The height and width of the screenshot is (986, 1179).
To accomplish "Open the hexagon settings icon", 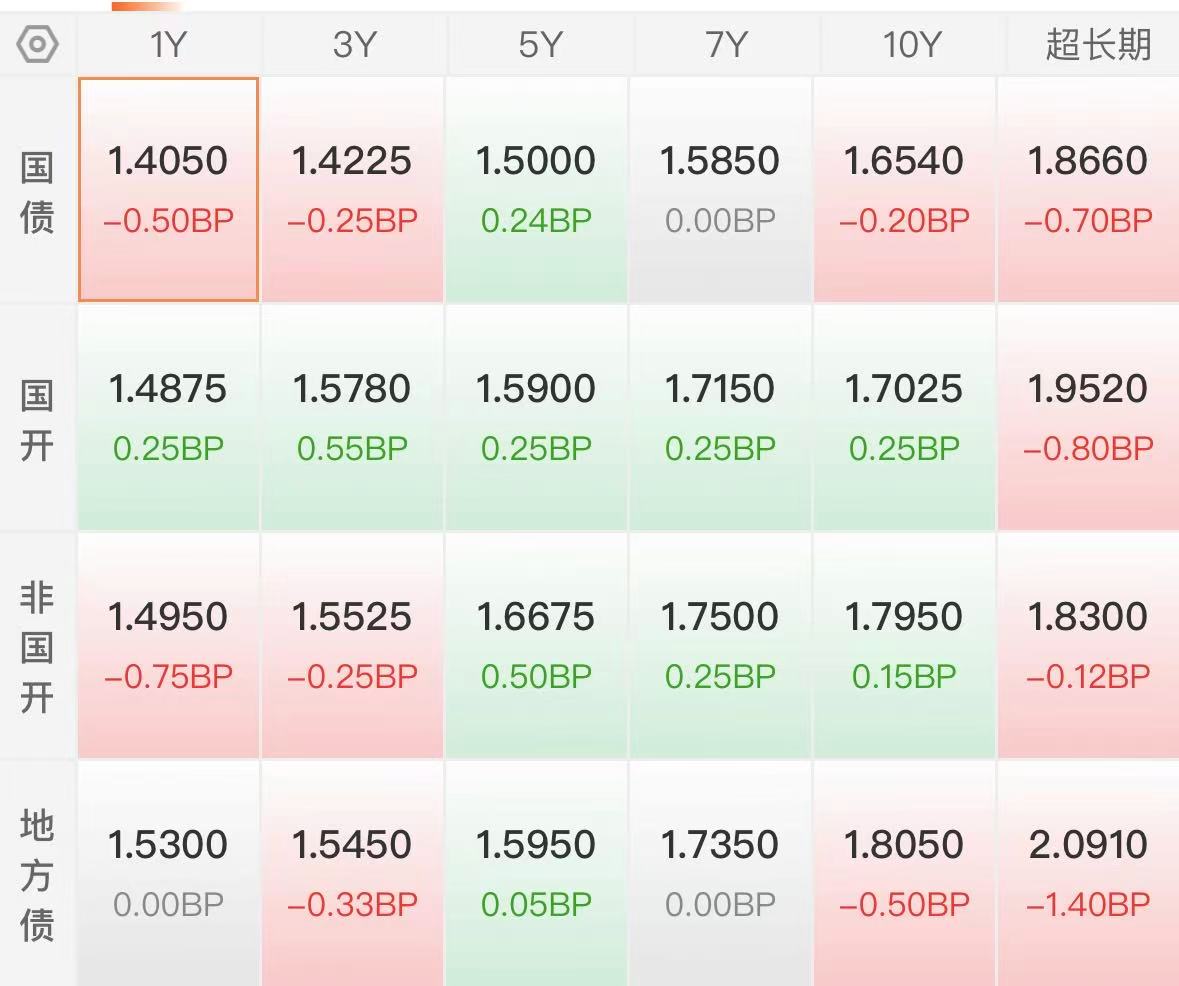I will 37,44.
